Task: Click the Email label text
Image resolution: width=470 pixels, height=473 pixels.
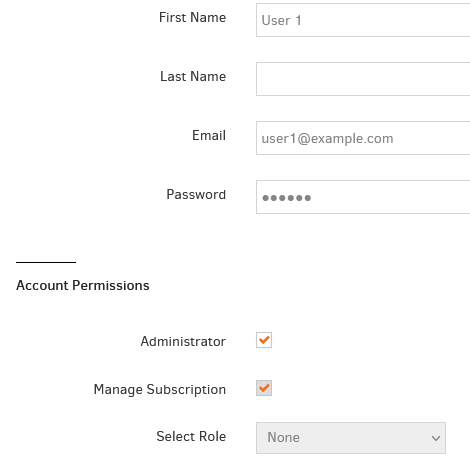Action: 209,135
